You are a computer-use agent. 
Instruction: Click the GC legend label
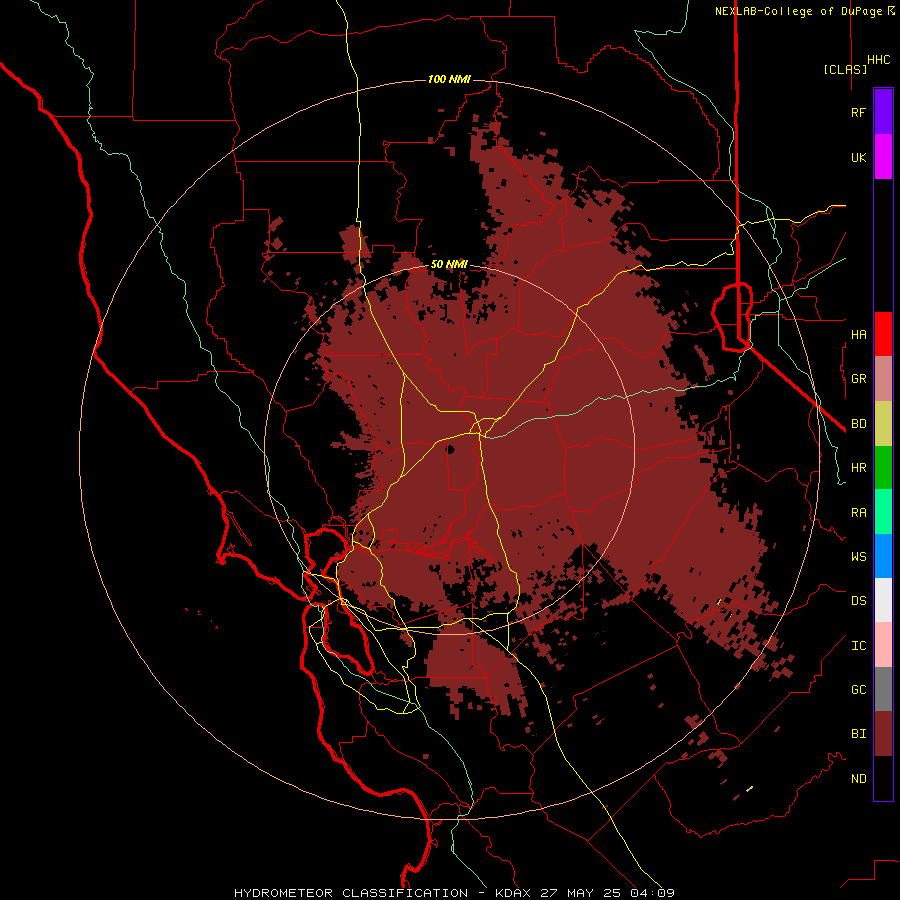tap(858, 689)
